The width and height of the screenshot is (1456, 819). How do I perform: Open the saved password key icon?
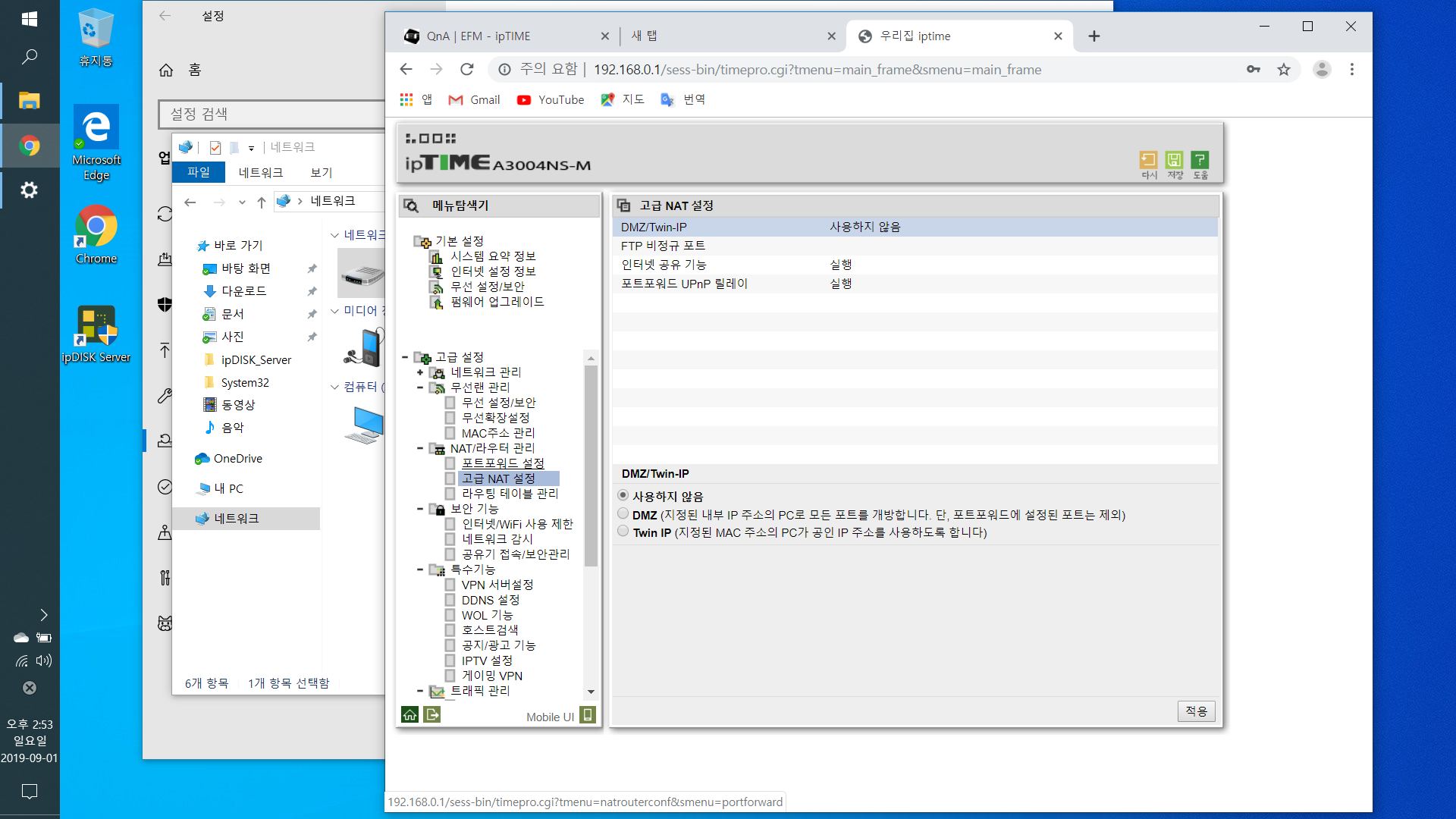point(1254,70)
